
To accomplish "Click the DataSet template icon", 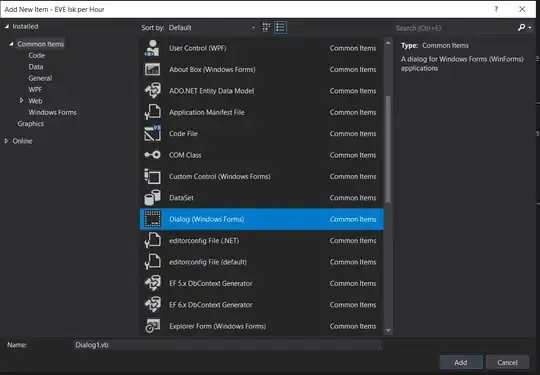I will pos(152,198).
